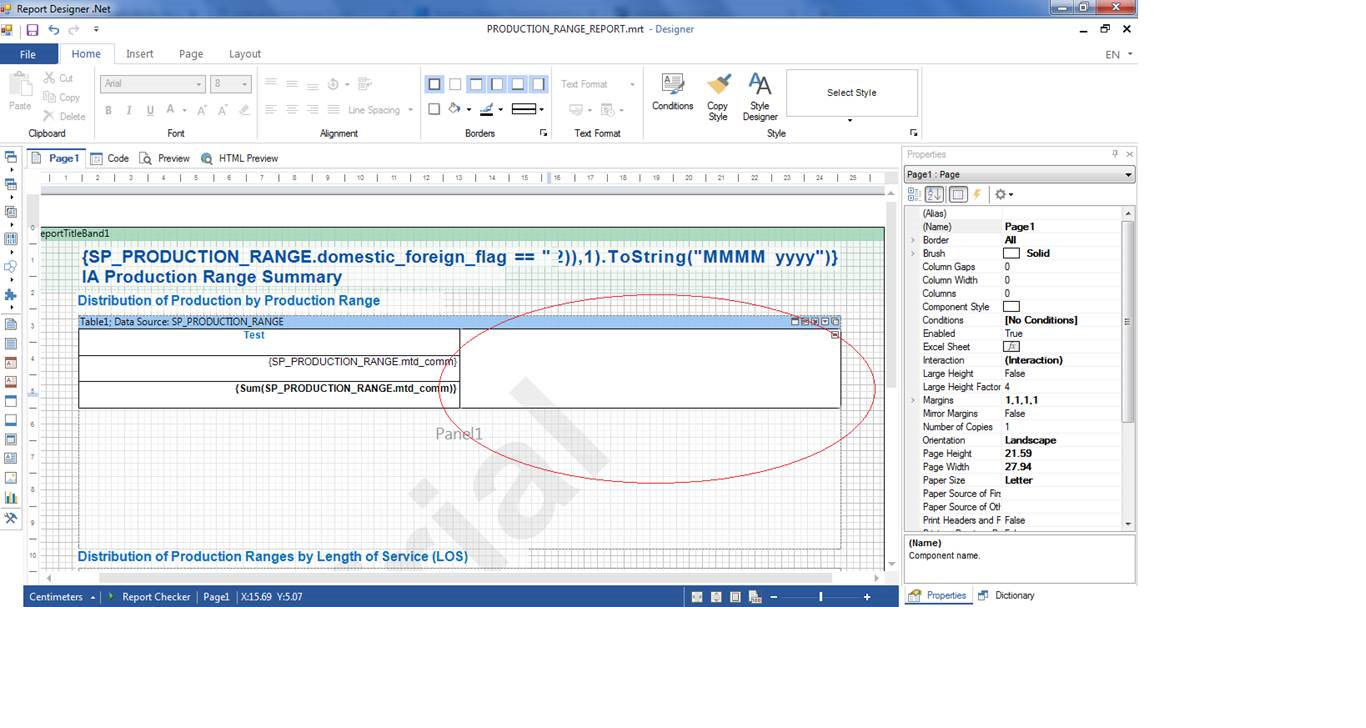Viewport: 1366px width, 728px height.
Task: Open the border line style selector
Action: click(527, 110)
